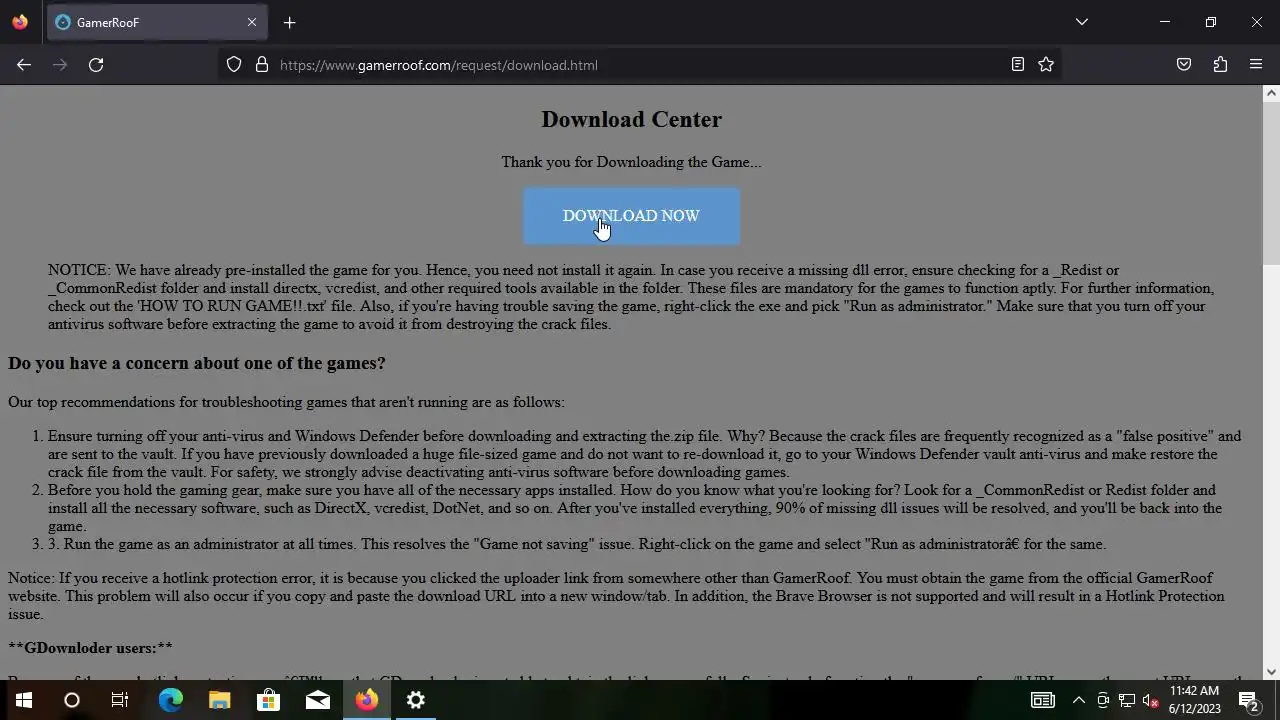
Task: Open Settings gear on the taskbar
Action: pos(416,700)
